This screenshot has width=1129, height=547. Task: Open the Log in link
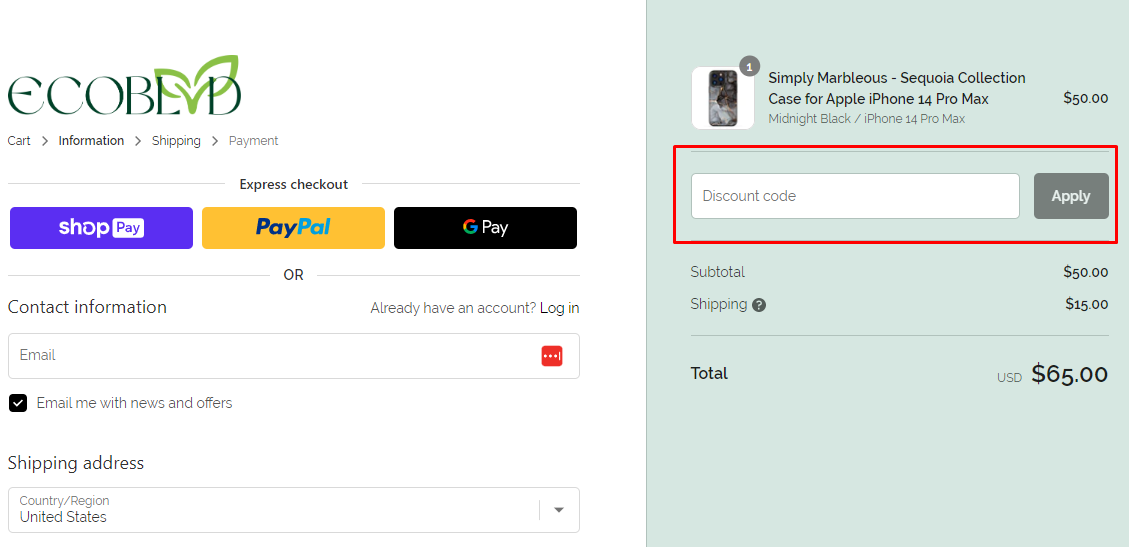559,308
